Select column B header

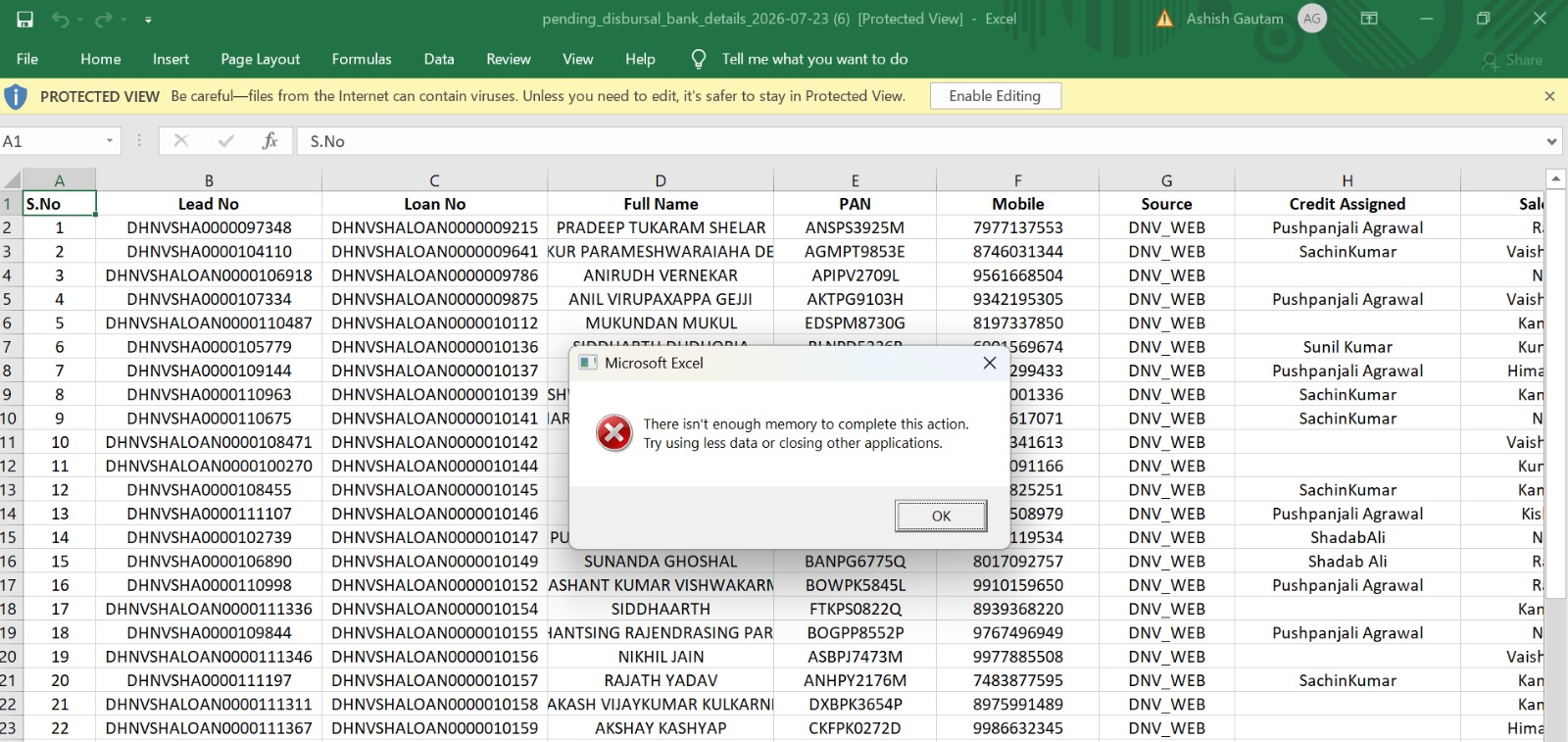click(209, 180)
